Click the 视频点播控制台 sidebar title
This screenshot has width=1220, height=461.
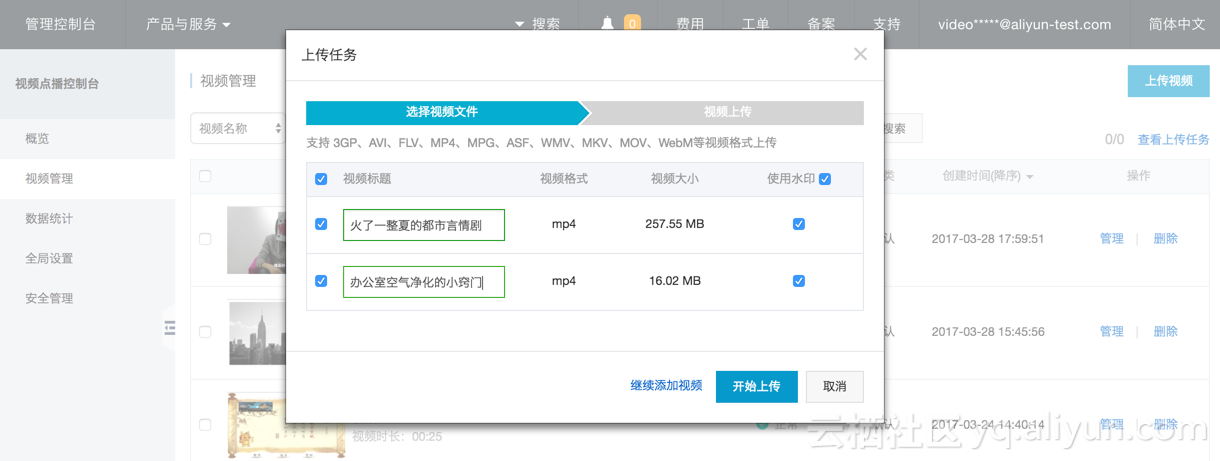click(x=57, y=84)
